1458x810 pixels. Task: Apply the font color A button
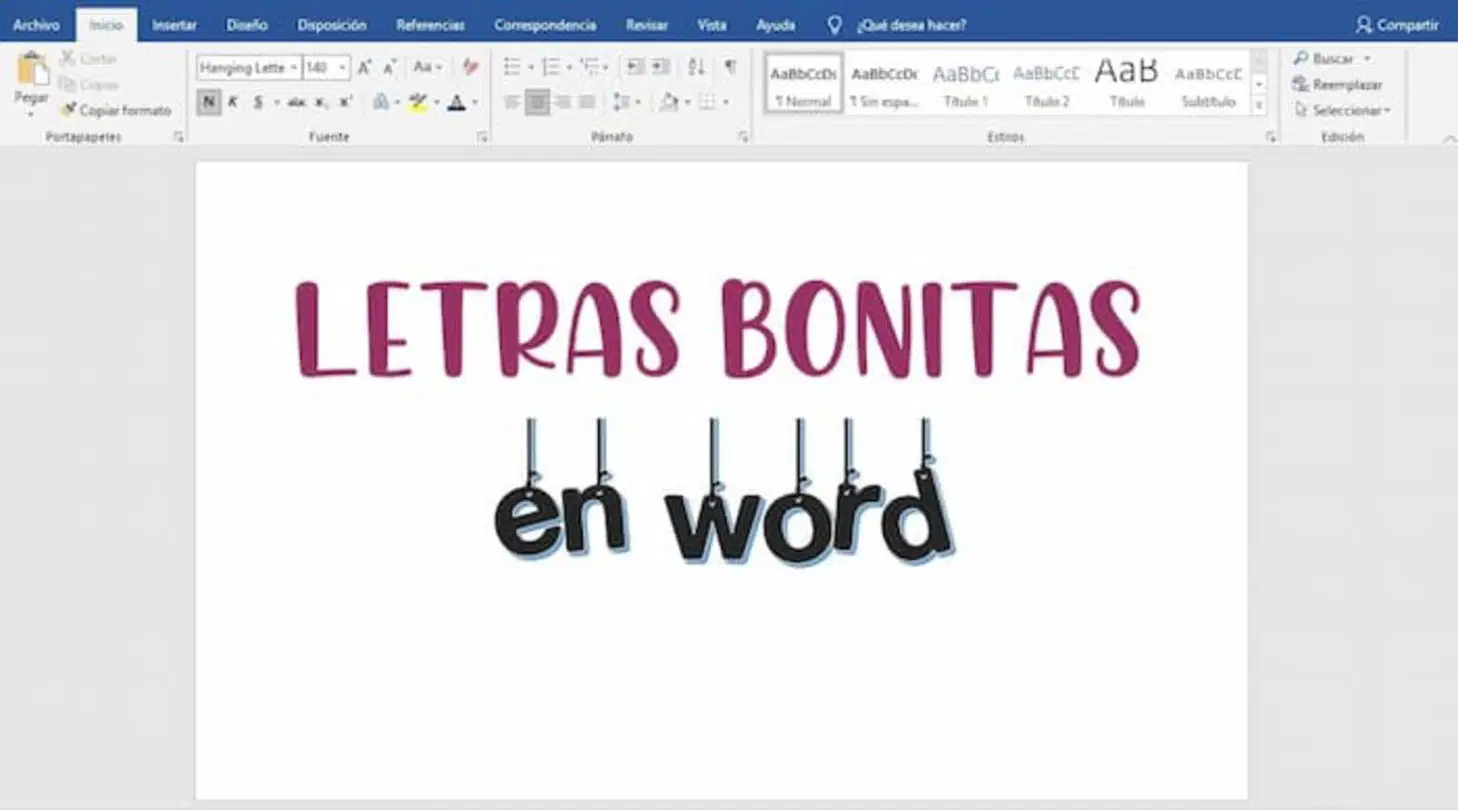(457, 102)
